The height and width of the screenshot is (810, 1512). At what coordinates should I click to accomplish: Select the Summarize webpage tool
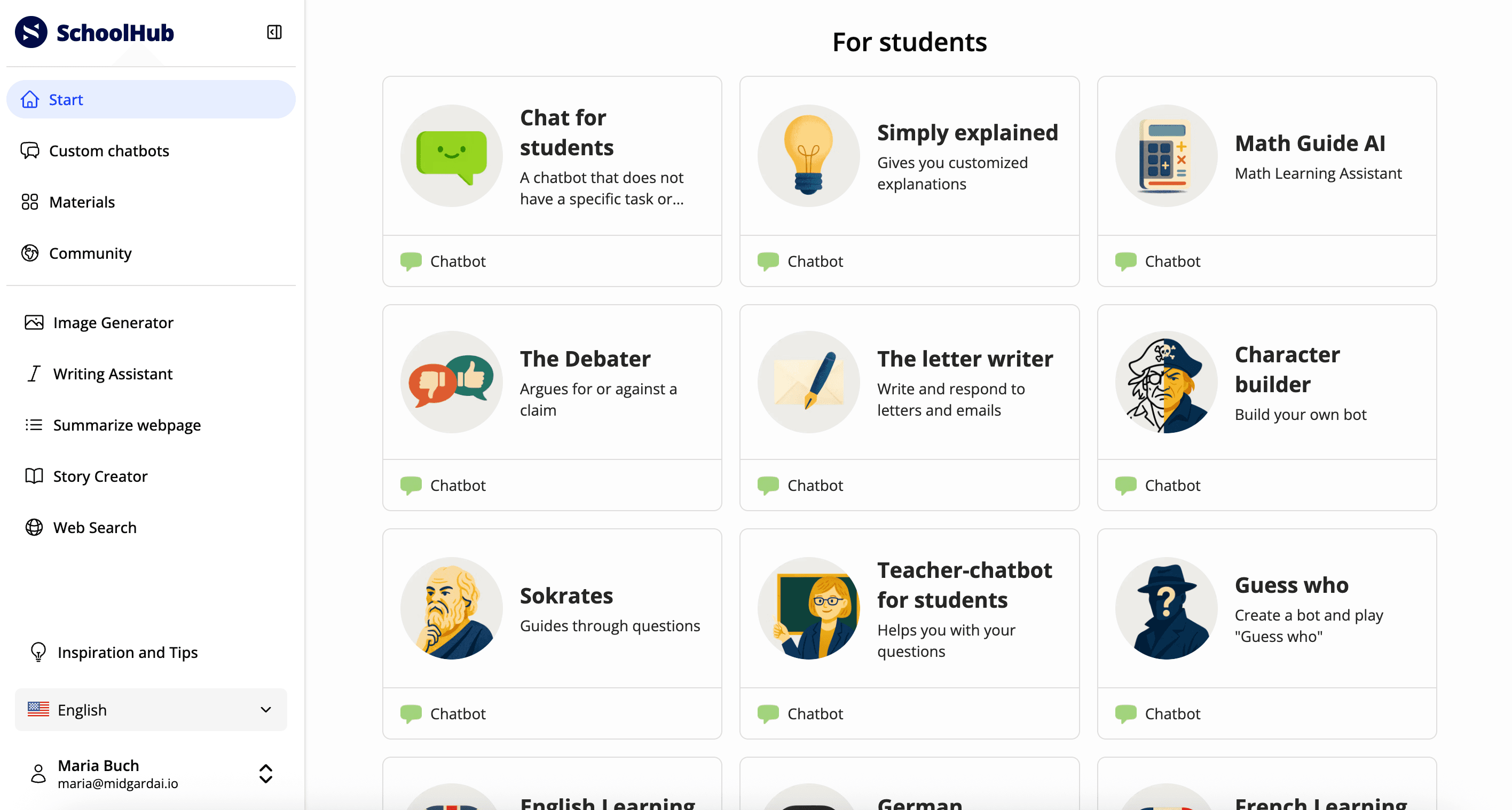(127, 425)
